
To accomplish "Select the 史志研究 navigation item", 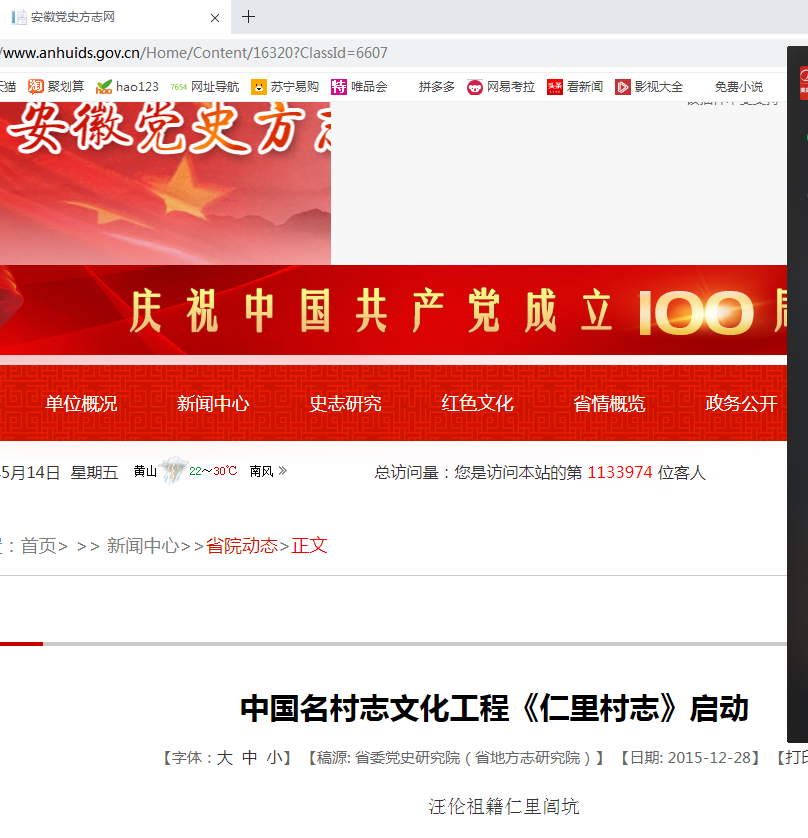I will tap(345, 403).
